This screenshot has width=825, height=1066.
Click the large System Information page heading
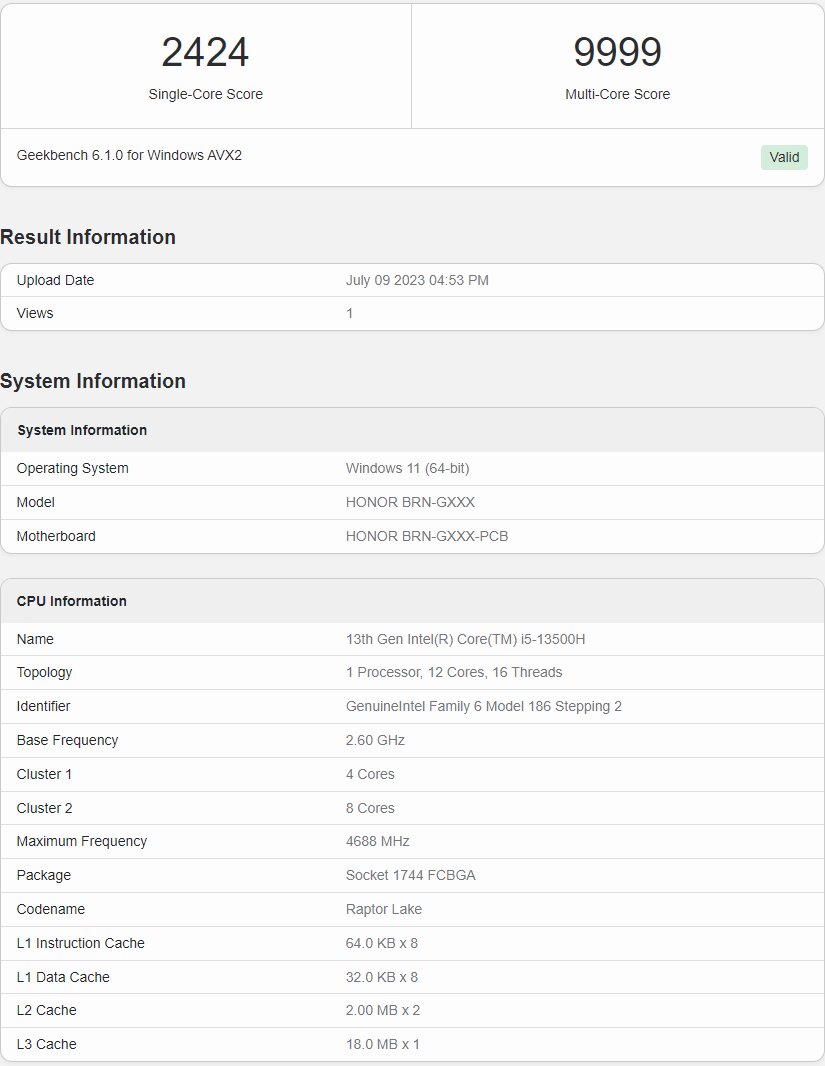(92, 381)
